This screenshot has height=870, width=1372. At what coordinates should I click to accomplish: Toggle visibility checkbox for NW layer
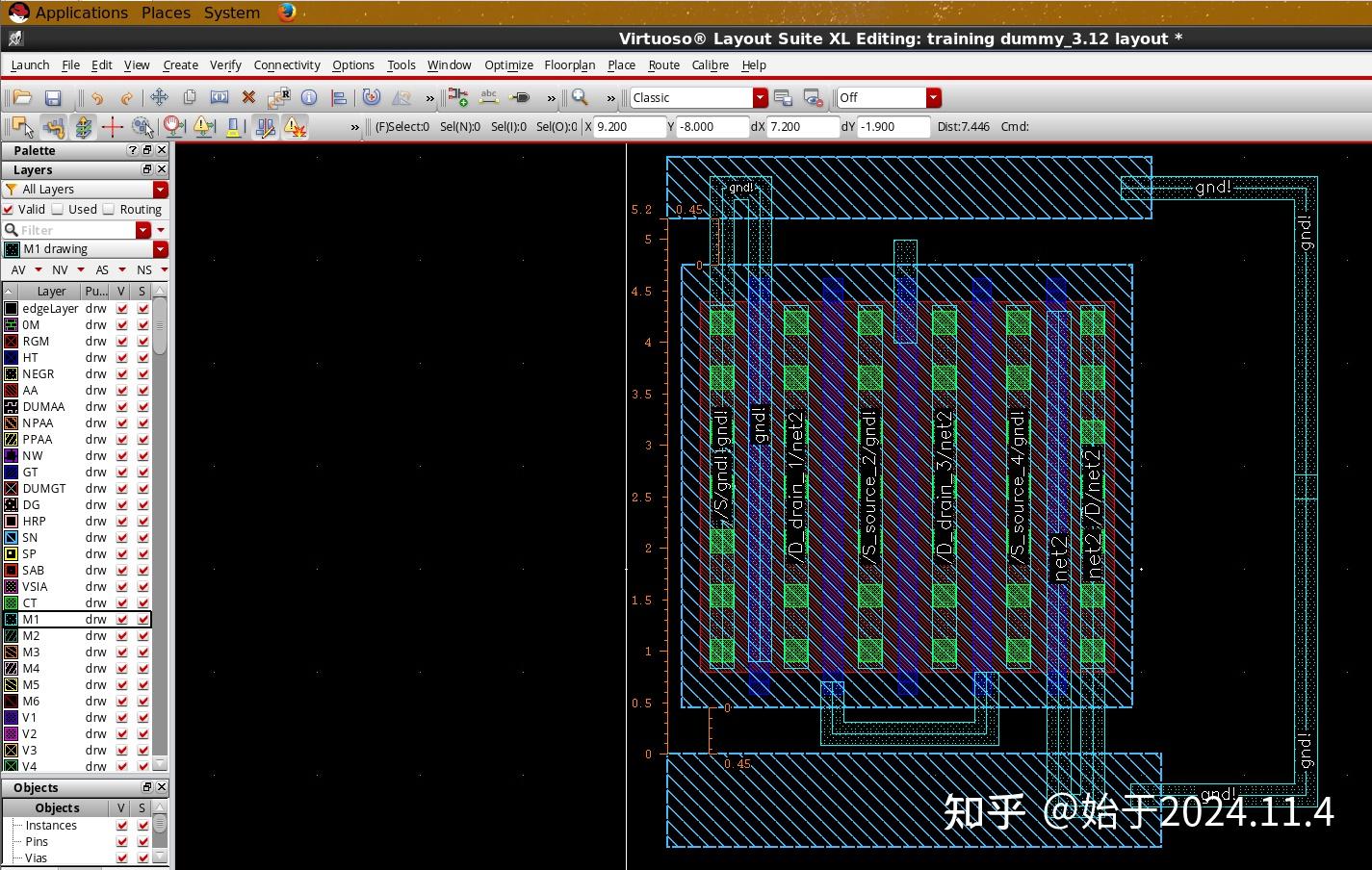[x=122, y=456]
